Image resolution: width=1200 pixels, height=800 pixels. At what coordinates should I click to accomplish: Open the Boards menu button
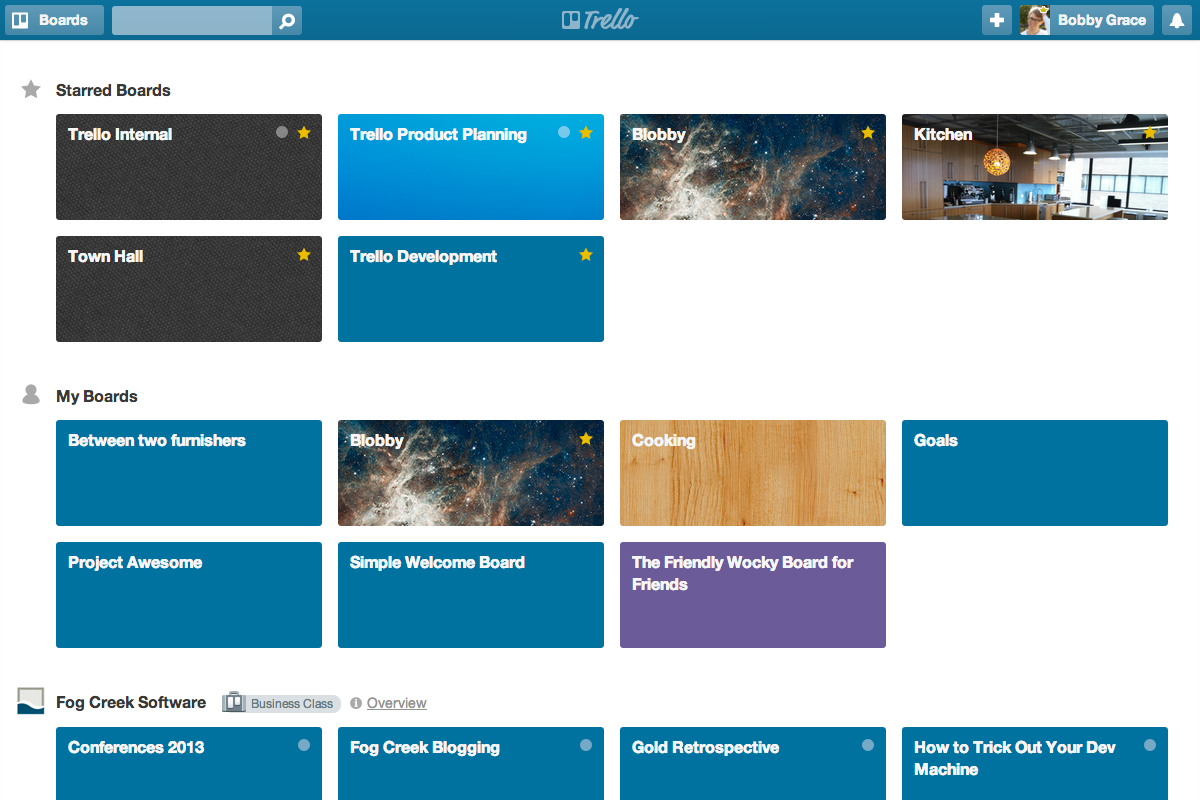point(54,20)
